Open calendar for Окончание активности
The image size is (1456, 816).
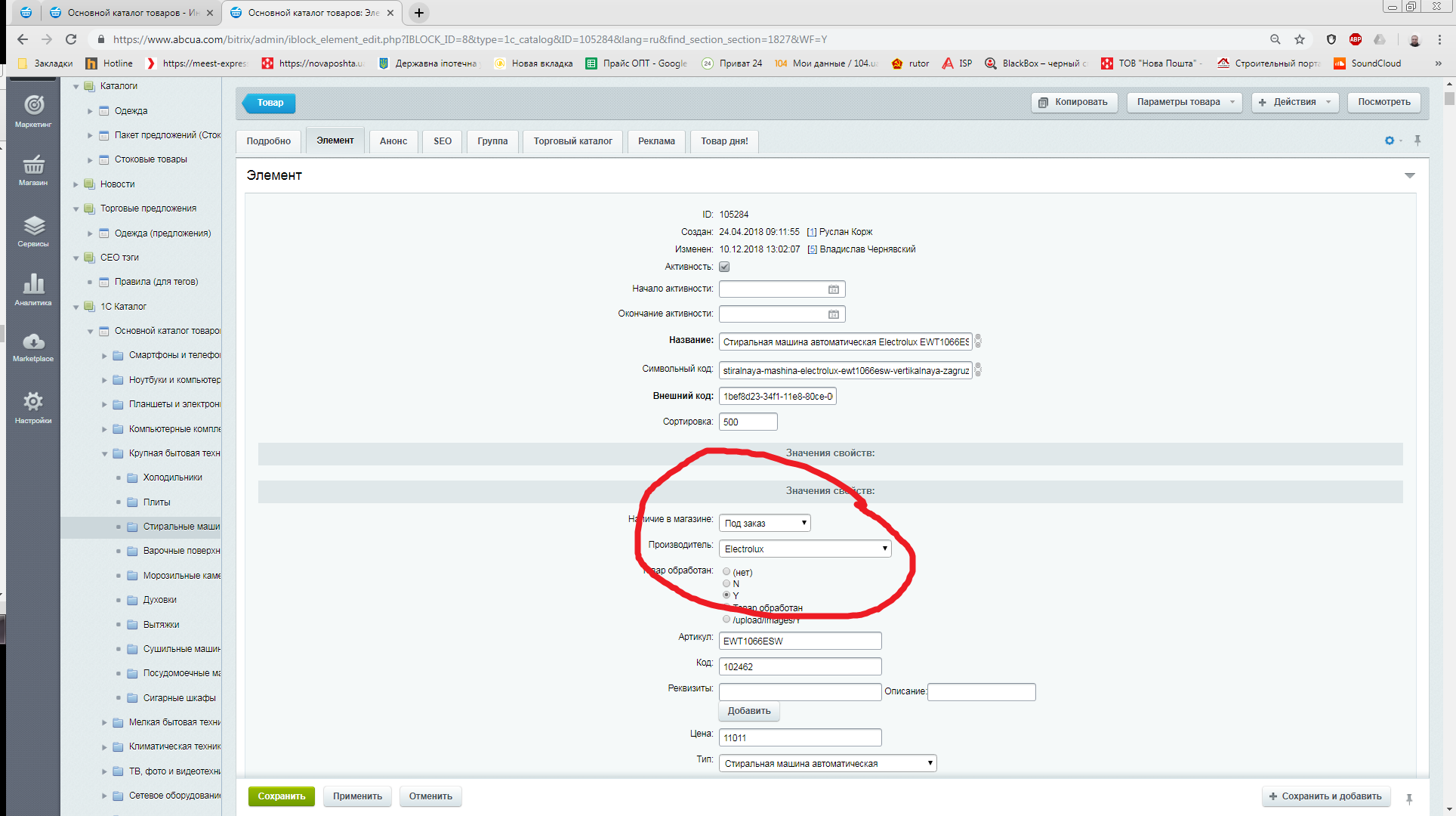(x=833, y=314)
